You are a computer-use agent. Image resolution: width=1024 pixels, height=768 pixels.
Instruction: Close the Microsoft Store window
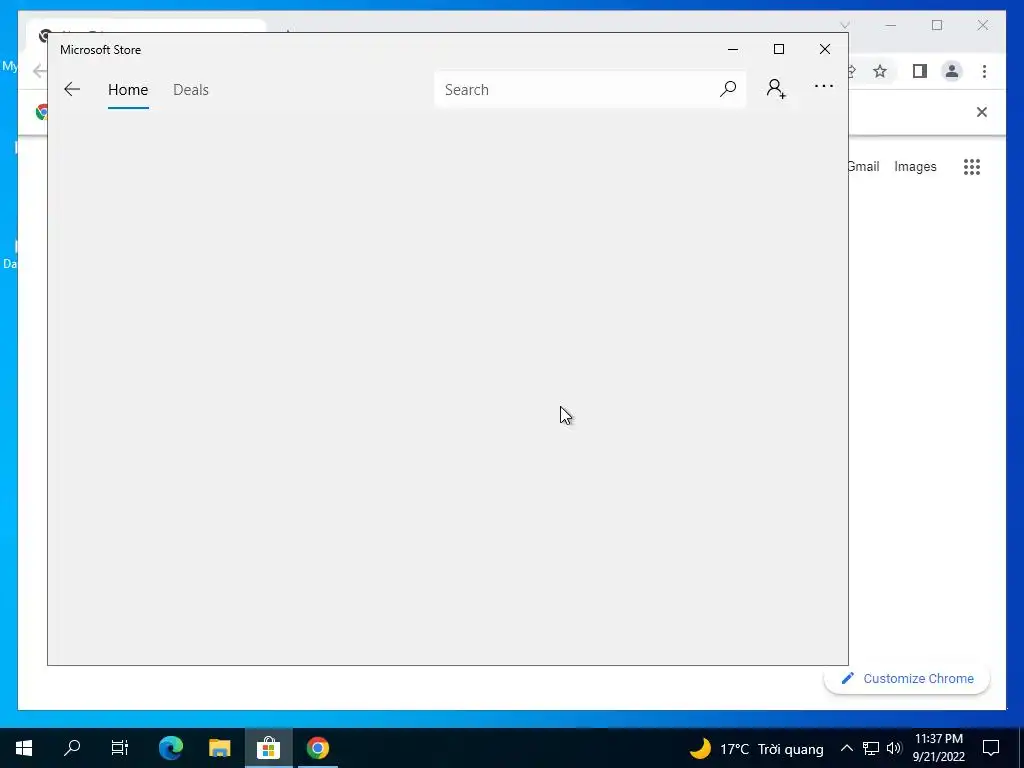click(x=825, y=50)
